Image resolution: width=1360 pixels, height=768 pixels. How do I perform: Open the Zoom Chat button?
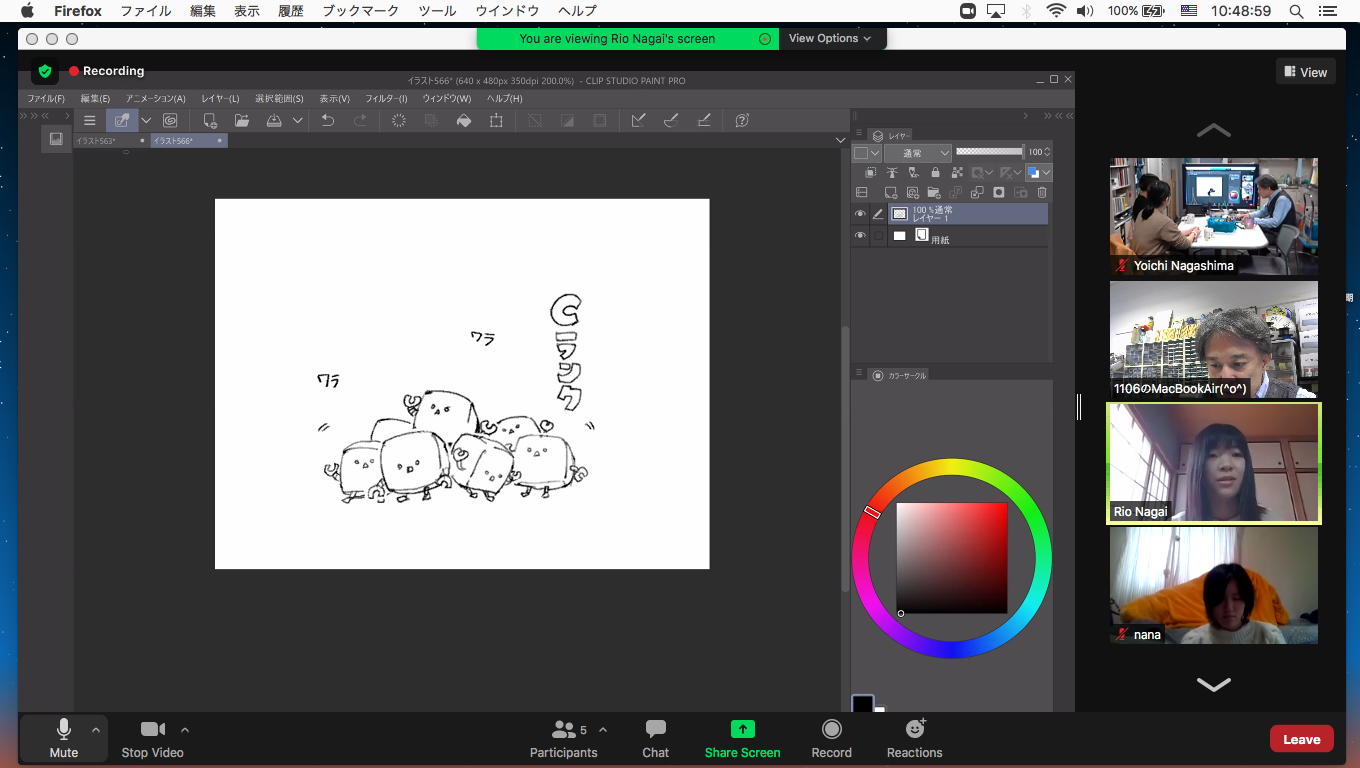tap(655, 738)
